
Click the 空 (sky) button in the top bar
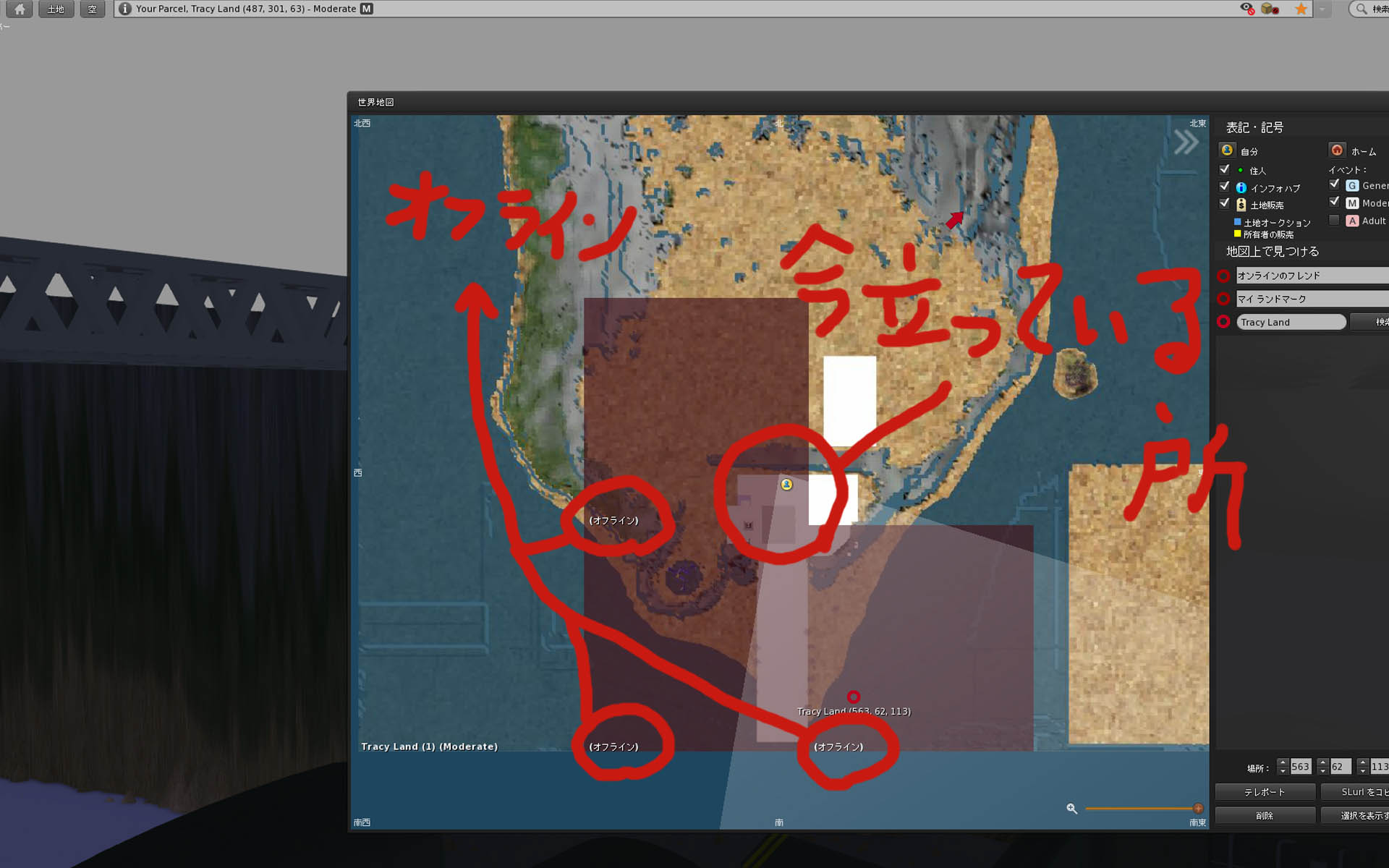[x=92, y=9]
